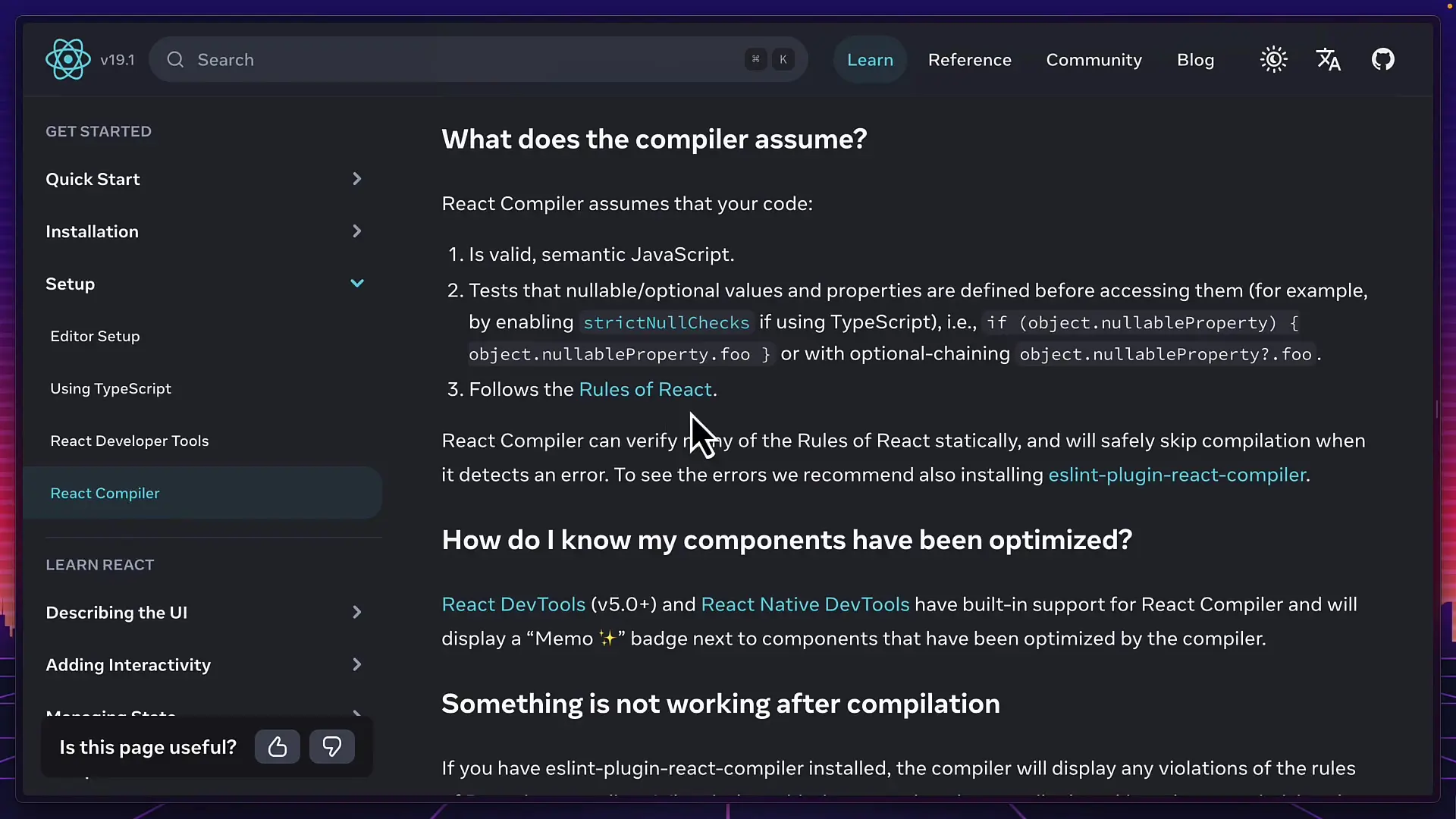Click the strictNullChecks code link

[x=666, y=322]
